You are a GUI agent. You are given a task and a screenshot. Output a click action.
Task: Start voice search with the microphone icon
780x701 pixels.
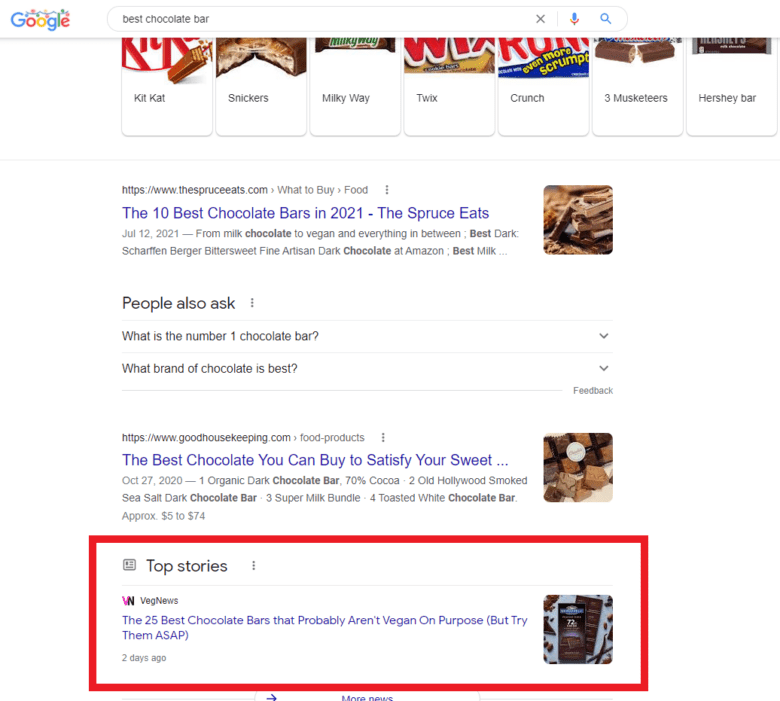click(574, 19)
